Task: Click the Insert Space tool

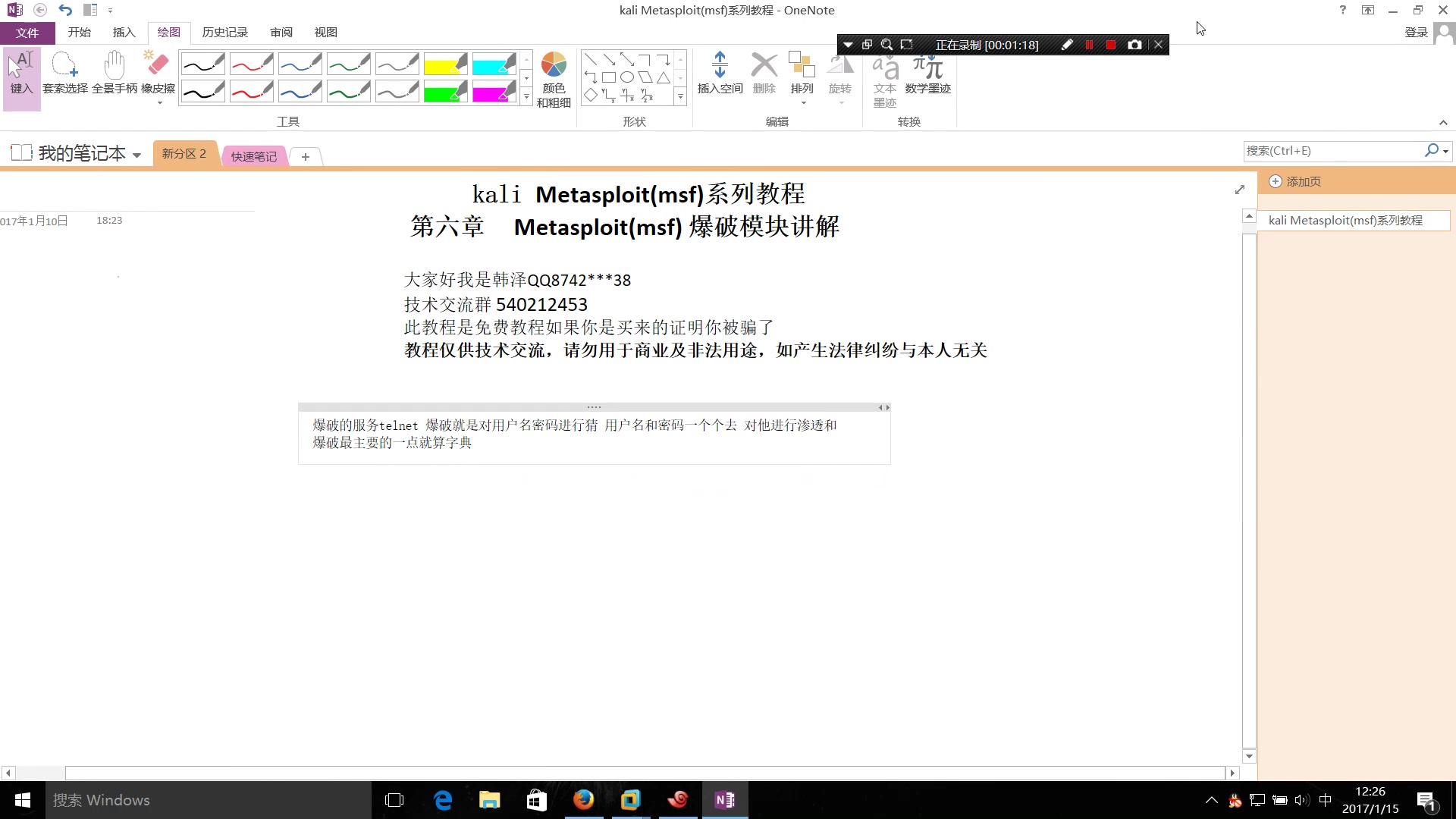Action: [719, 72]
